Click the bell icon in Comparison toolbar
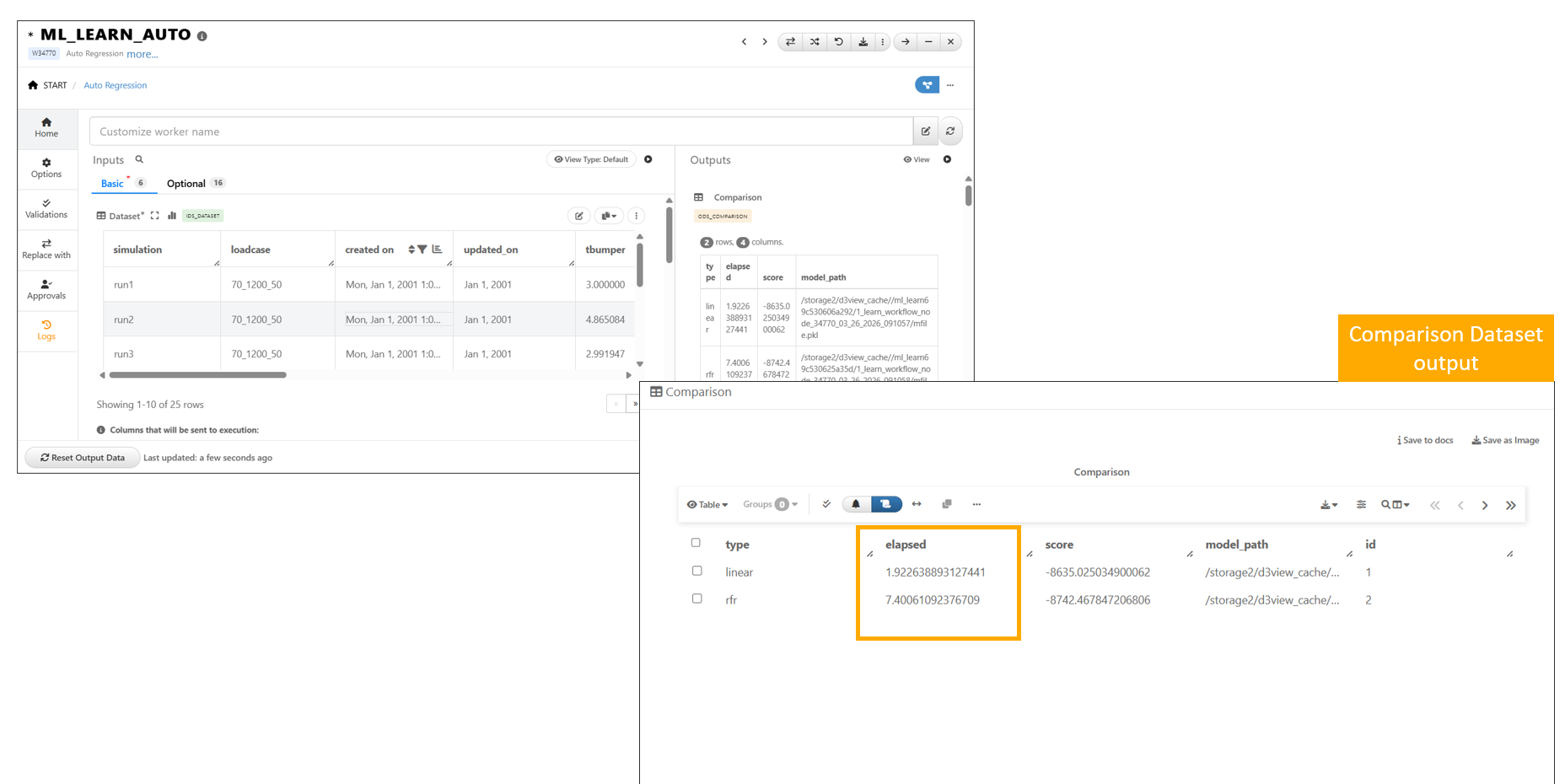This screenshot has height=784, width=1565. [x=856, y=504]
